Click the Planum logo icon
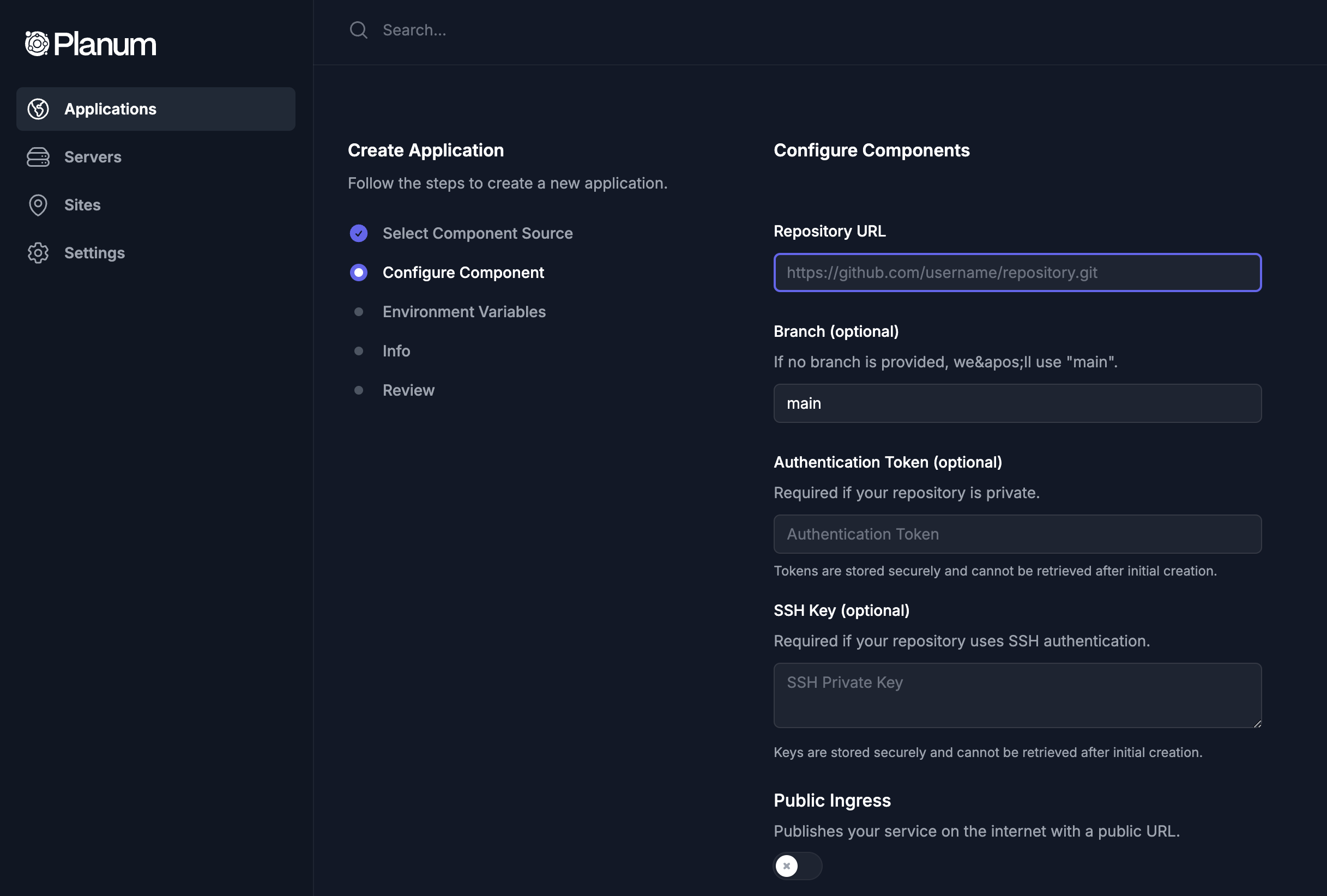 point(37,44)
